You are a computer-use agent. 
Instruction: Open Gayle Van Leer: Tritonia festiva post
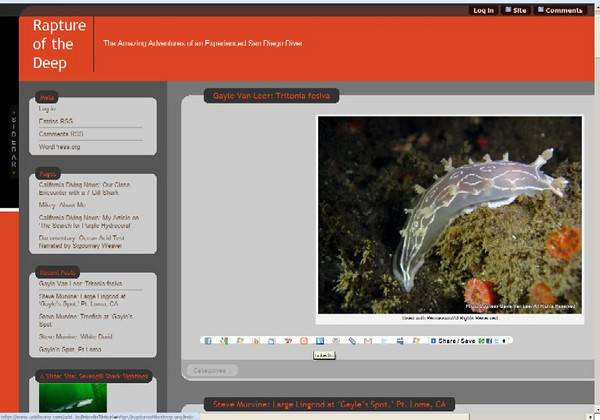point(271,96)
